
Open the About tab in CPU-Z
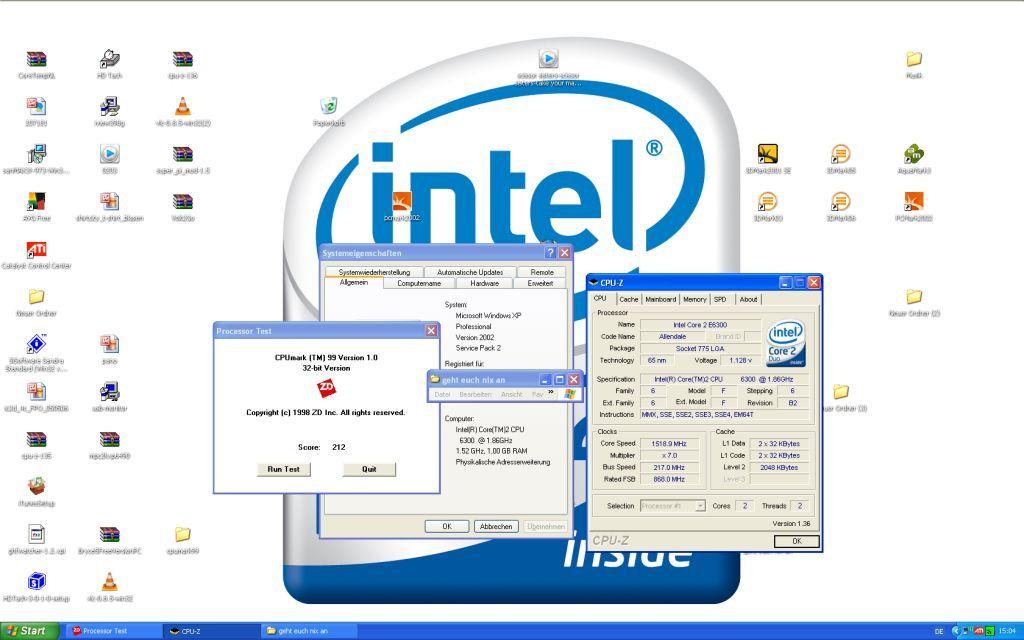748,299
